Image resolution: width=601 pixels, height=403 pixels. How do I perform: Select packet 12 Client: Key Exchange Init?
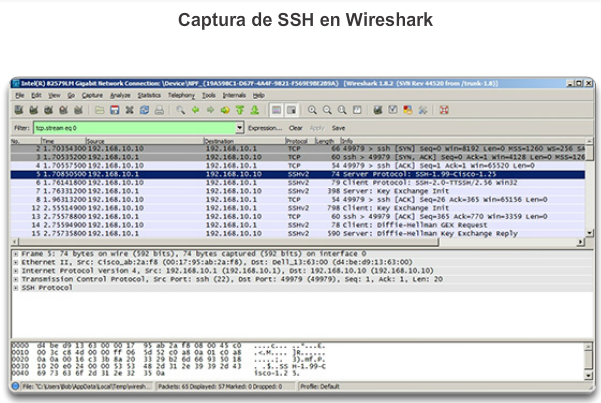pyautogui.click(x=298, y=208)
